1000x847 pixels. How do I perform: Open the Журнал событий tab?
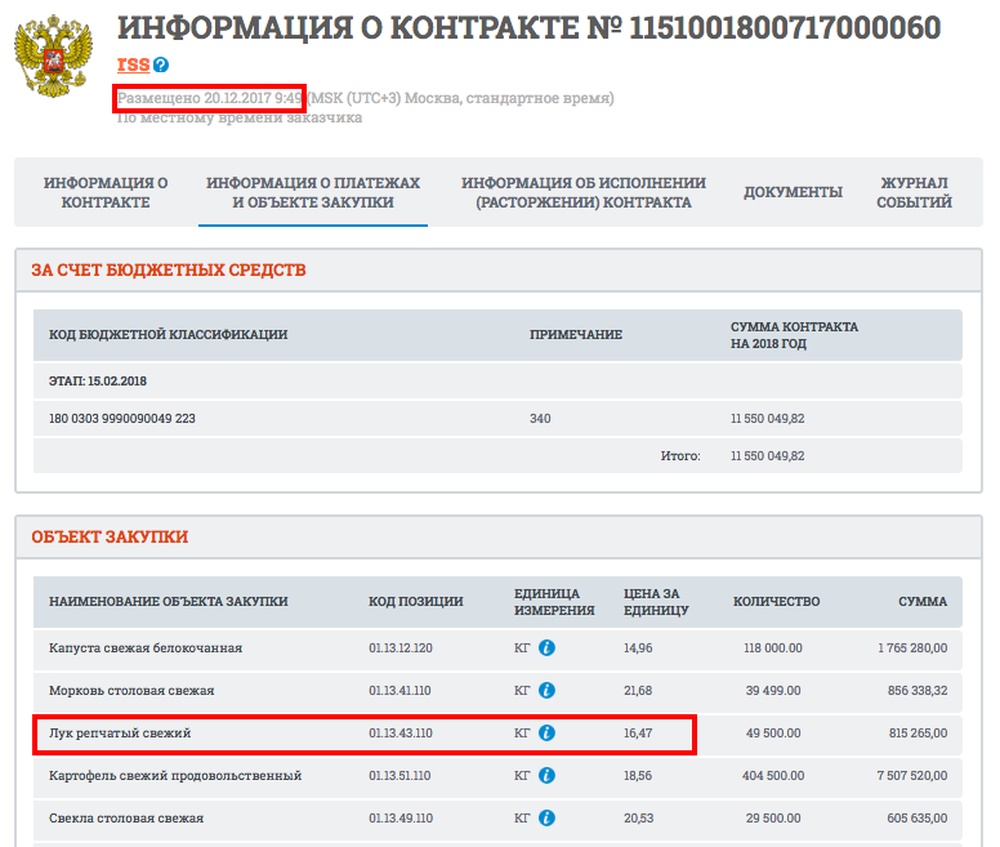tap(914, 192)
